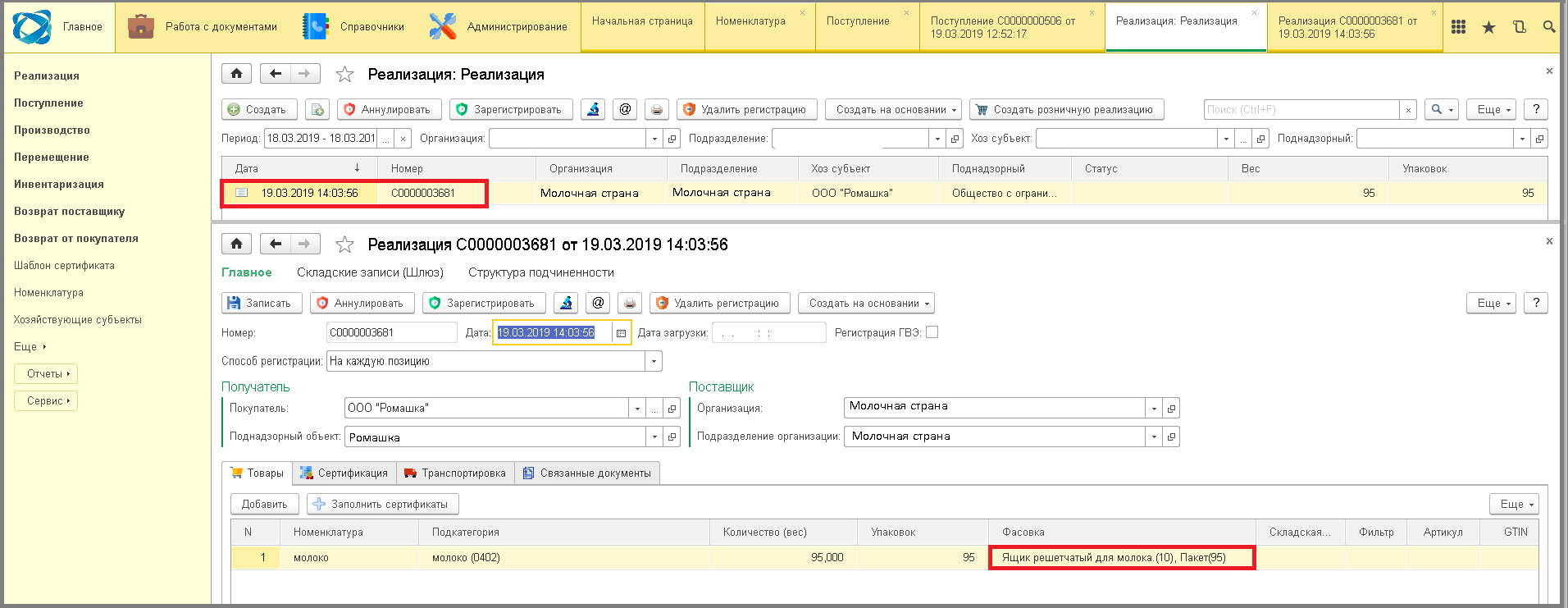Viewport: 1568px width, 608px height.
Task: Click the Администрирование tools icon
Action: (x=443, y=26)
